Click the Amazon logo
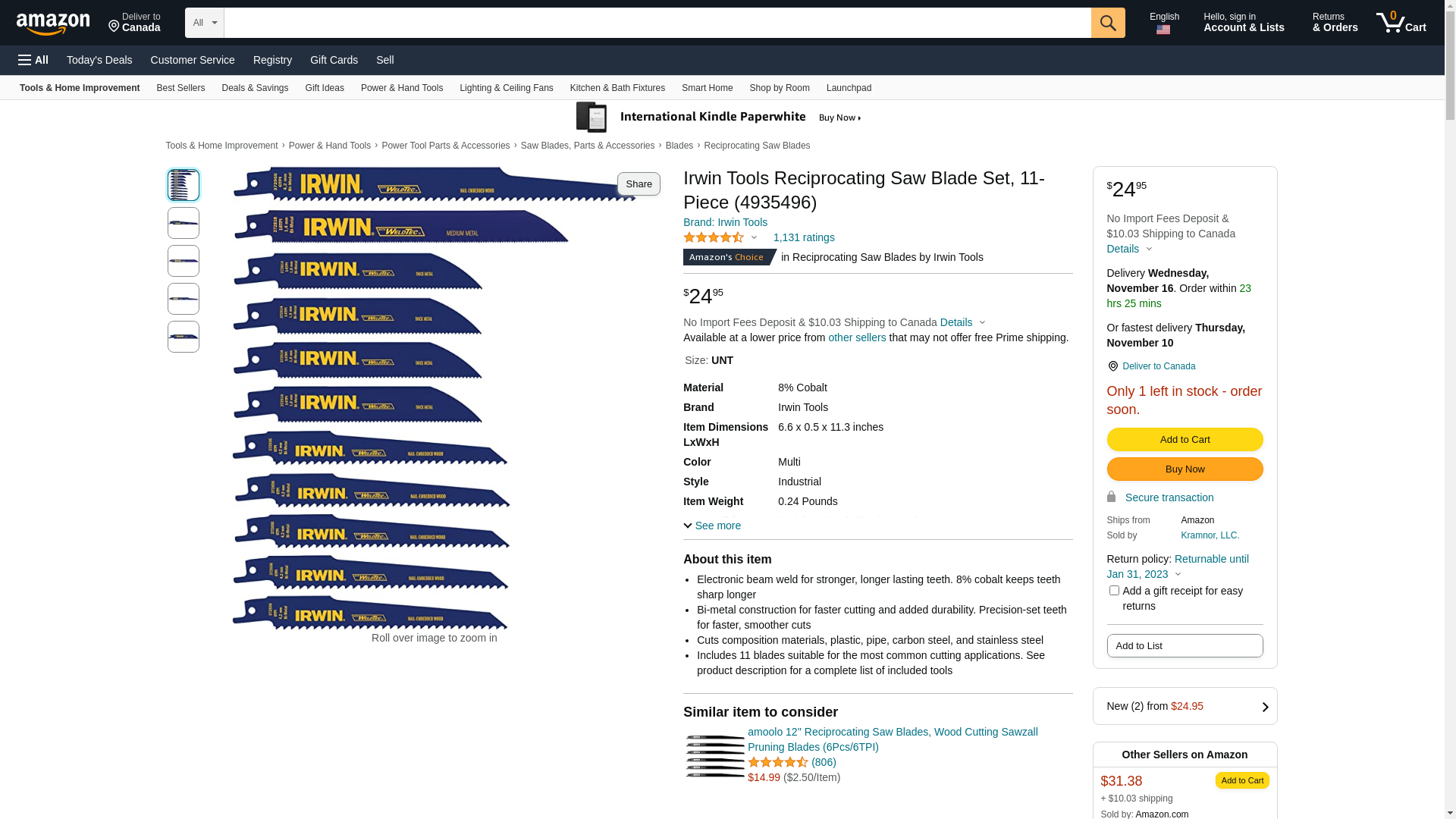1456x819 pixels. click(x=53, y=24)
